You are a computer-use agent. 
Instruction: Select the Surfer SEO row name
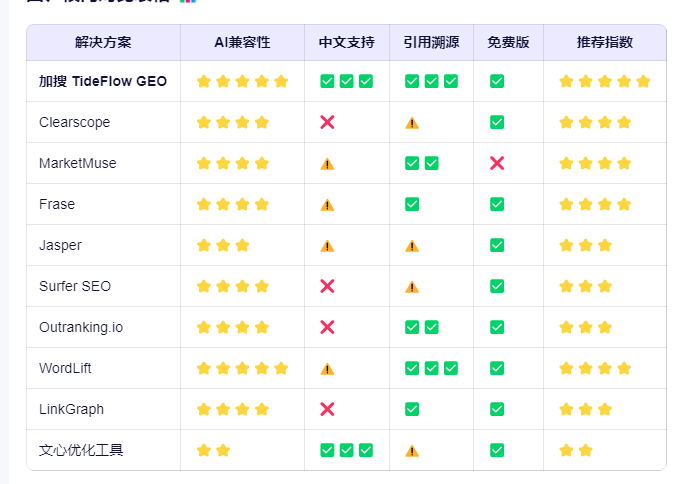click(75, 286)
